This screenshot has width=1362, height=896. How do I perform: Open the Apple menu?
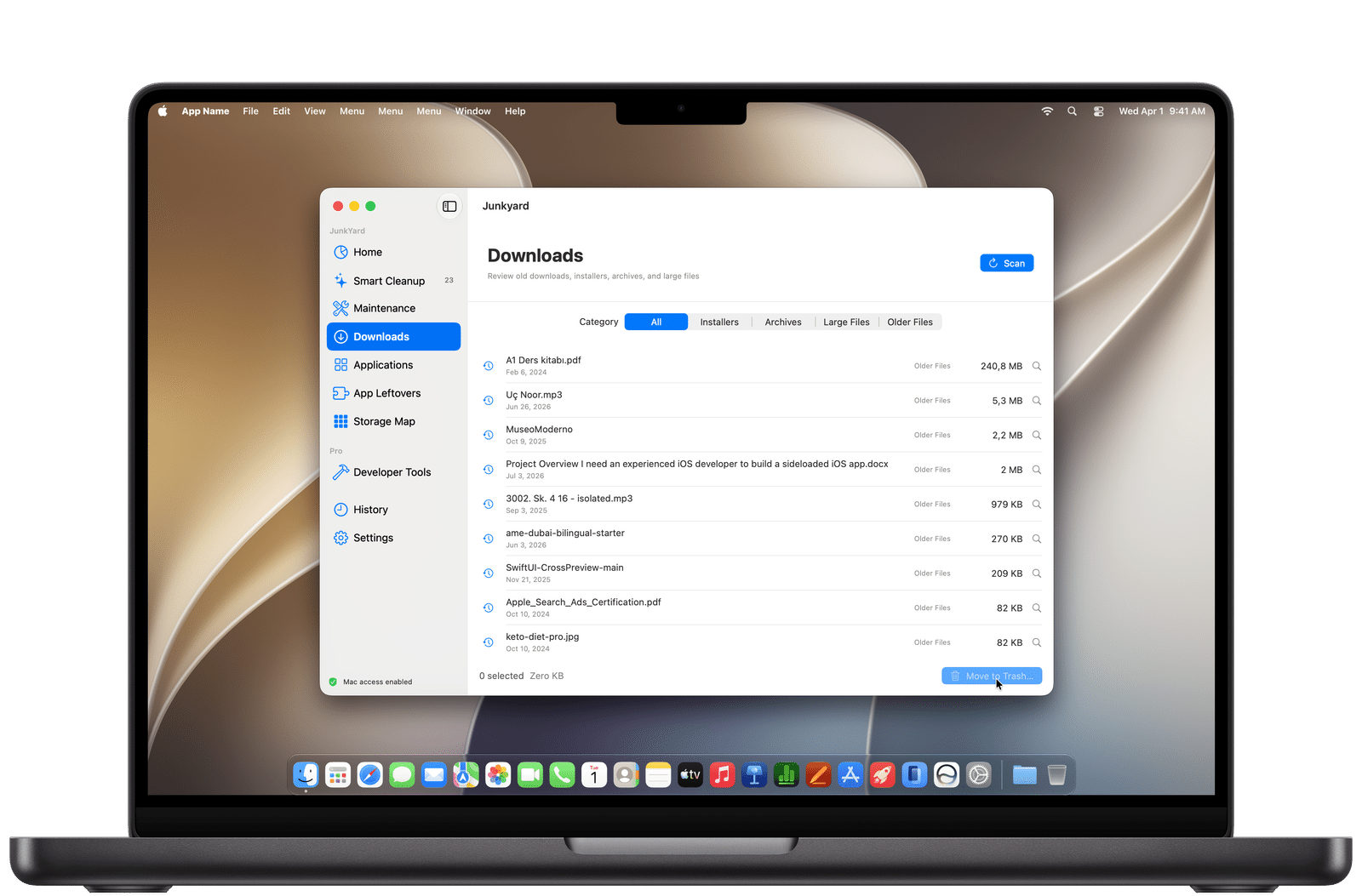point(163,111)
